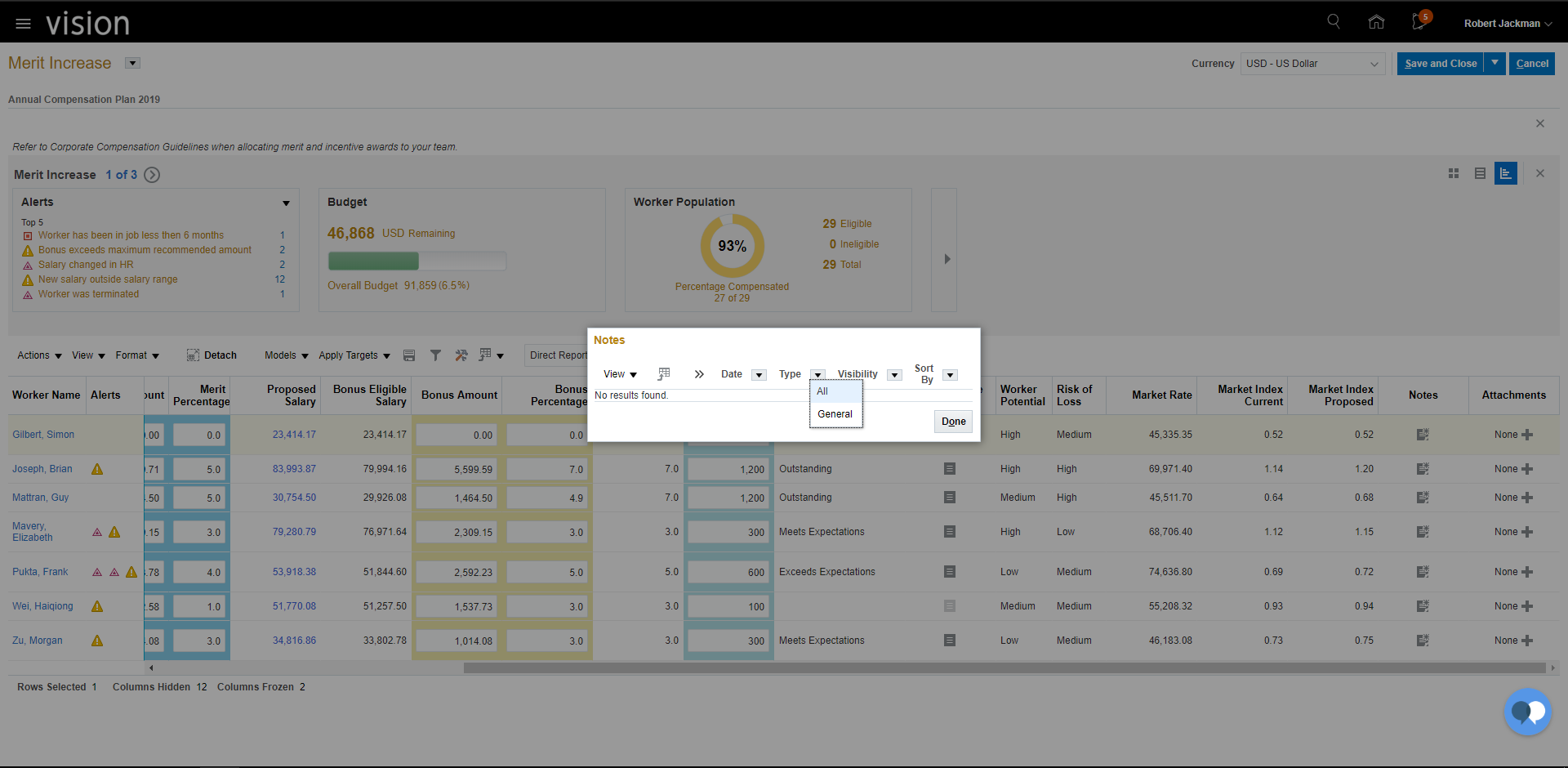Select the chart summary view icon

coord(1506,173)
